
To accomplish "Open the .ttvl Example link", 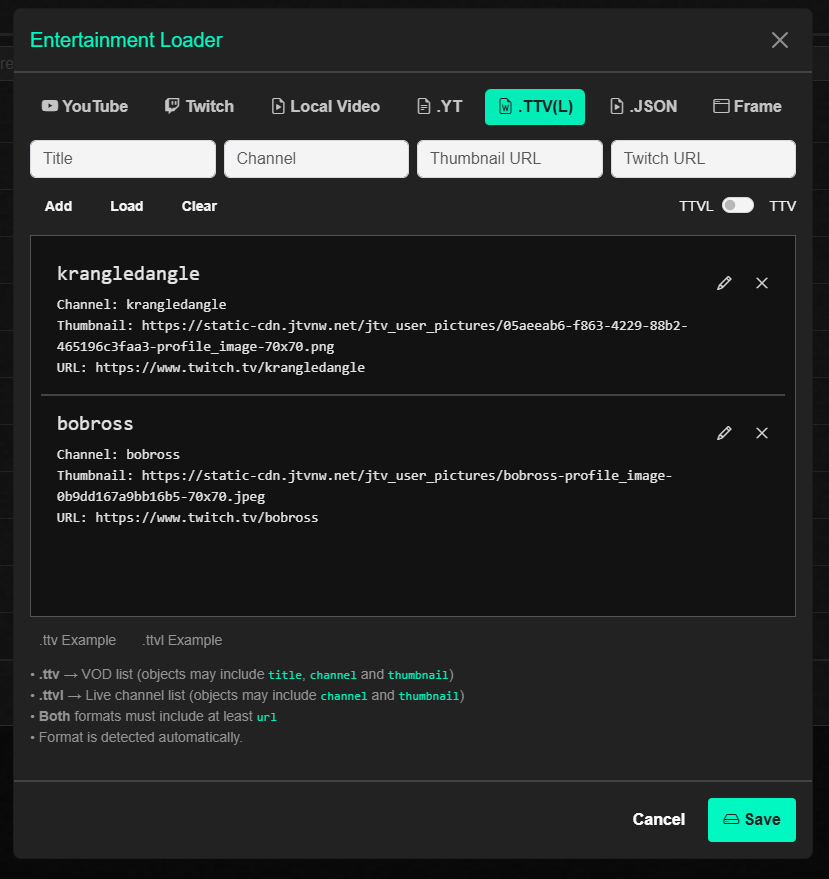I will 182,640.
